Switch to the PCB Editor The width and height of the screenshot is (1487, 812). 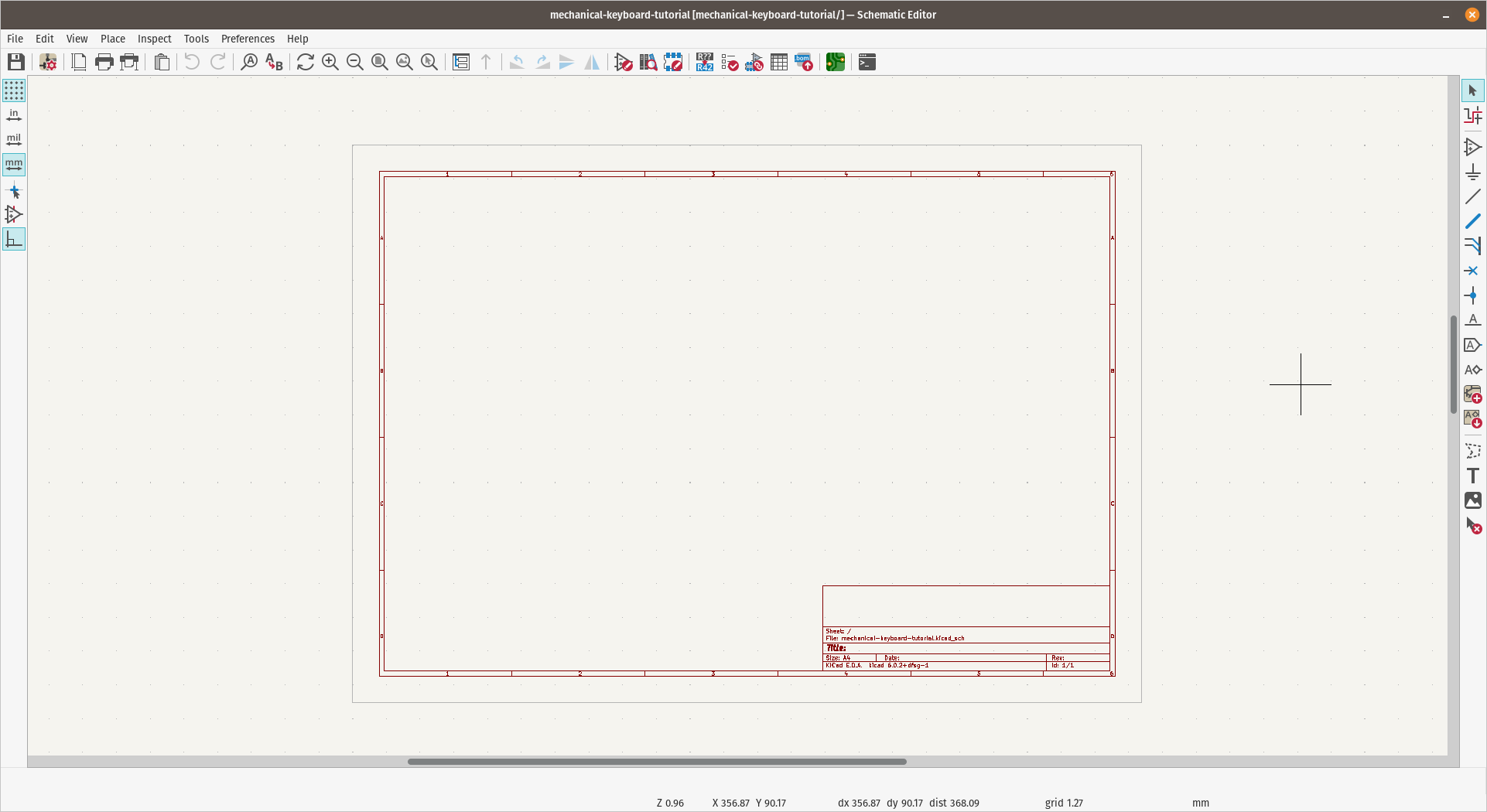835,62
